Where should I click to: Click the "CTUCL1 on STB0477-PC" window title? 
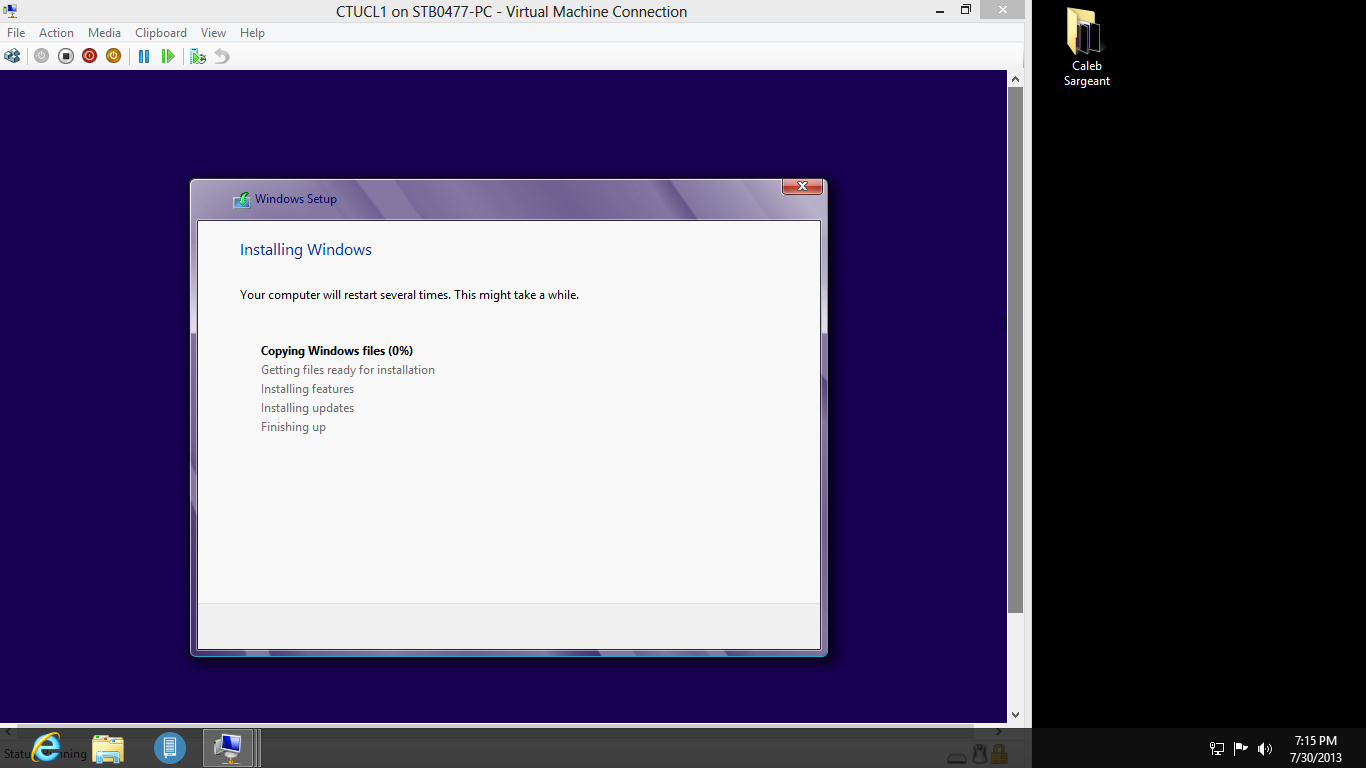point(511,12)
